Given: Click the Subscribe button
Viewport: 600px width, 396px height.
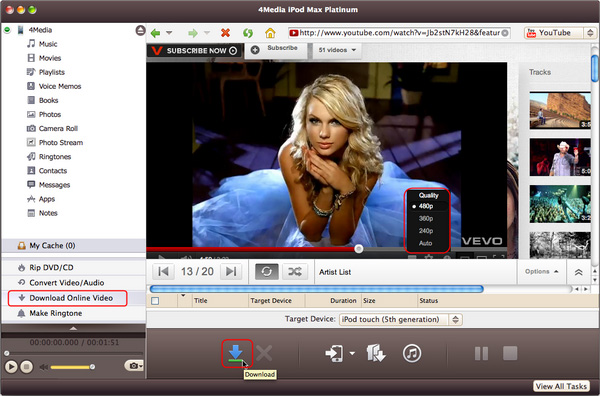Looking at the screenshot, I should 277,49.
